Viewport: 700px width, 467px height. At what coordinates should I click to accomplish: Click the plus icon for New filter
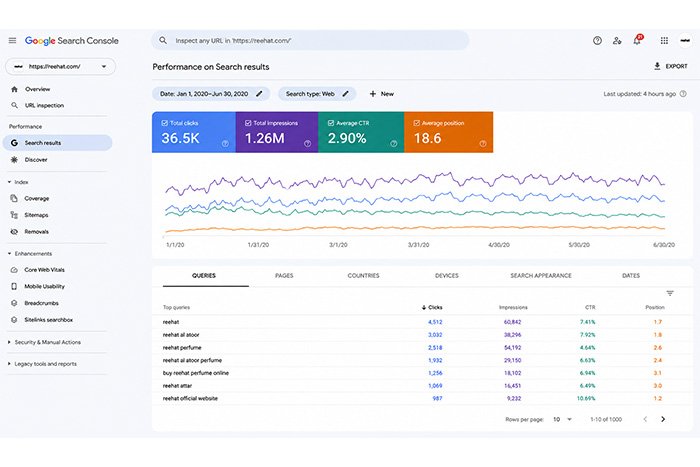[x=373, y=94]
